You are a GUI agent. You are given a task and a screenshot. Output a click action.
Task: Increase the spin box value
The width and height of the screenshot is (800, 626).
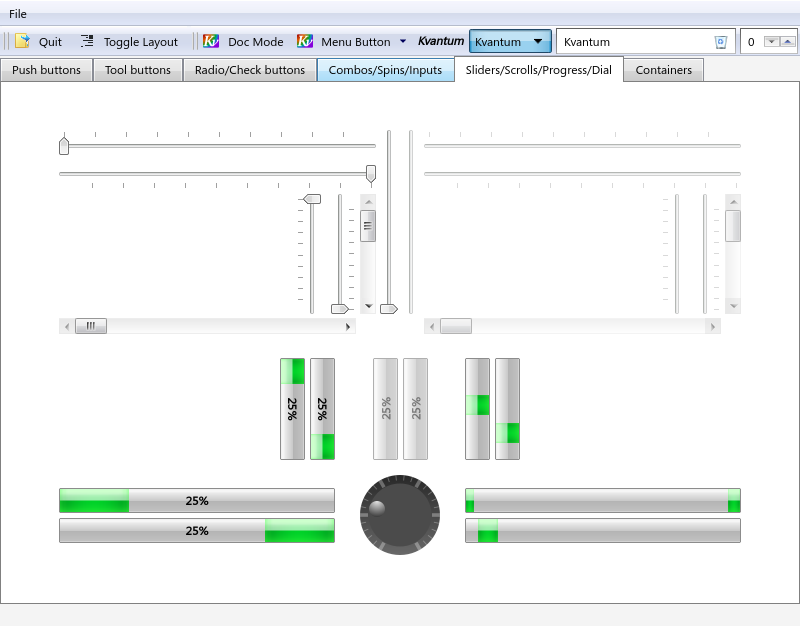(x=787, y=42)
